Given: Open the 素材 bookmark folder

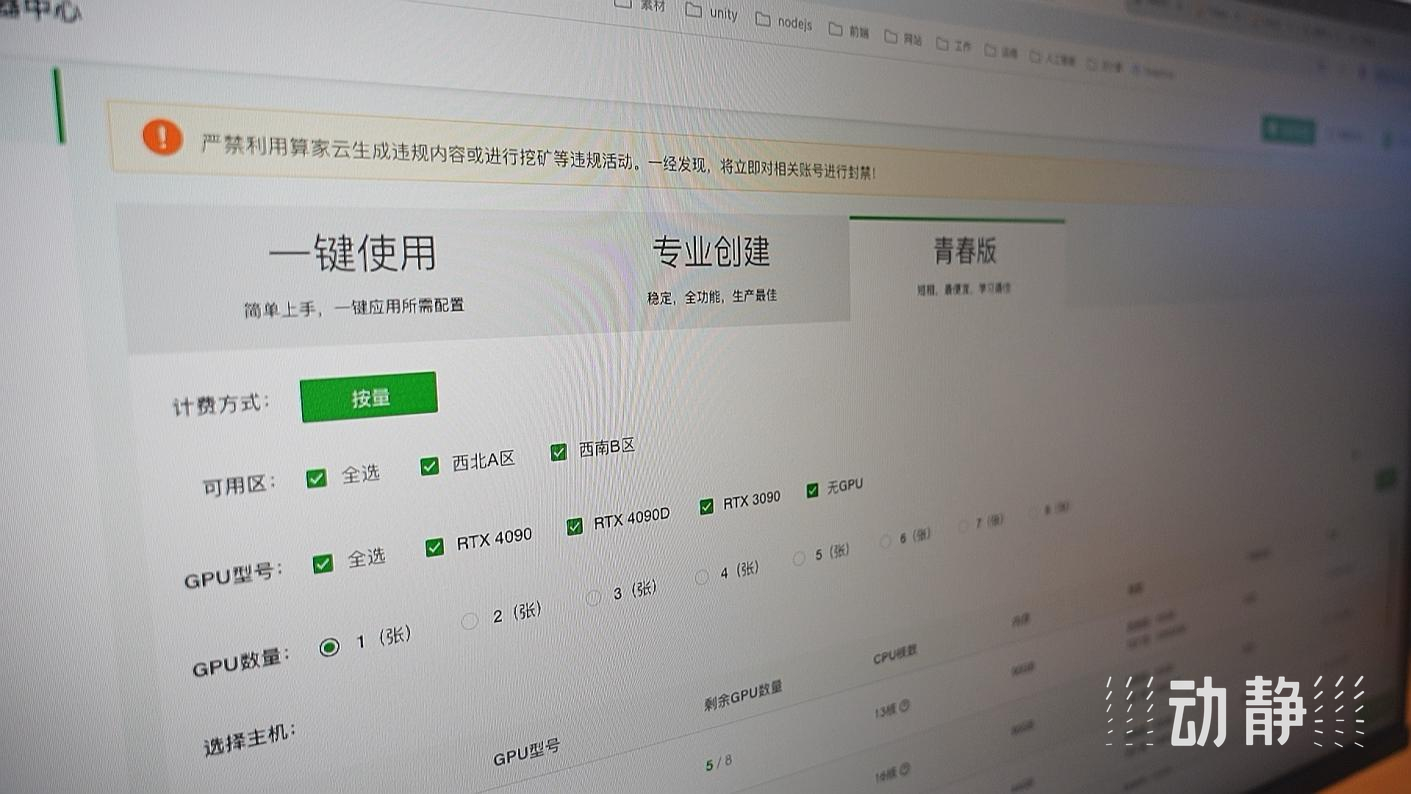Looking at the screenshot, I should click(x=639, y=5).
